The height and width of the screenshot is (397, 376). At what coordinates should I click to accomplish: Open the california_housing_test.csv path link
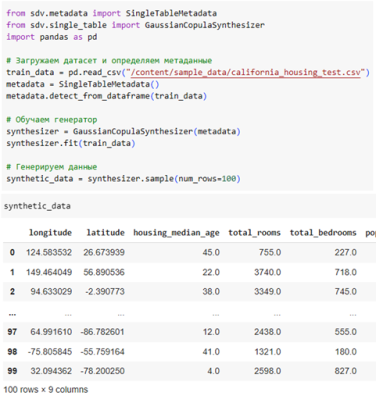246,72
